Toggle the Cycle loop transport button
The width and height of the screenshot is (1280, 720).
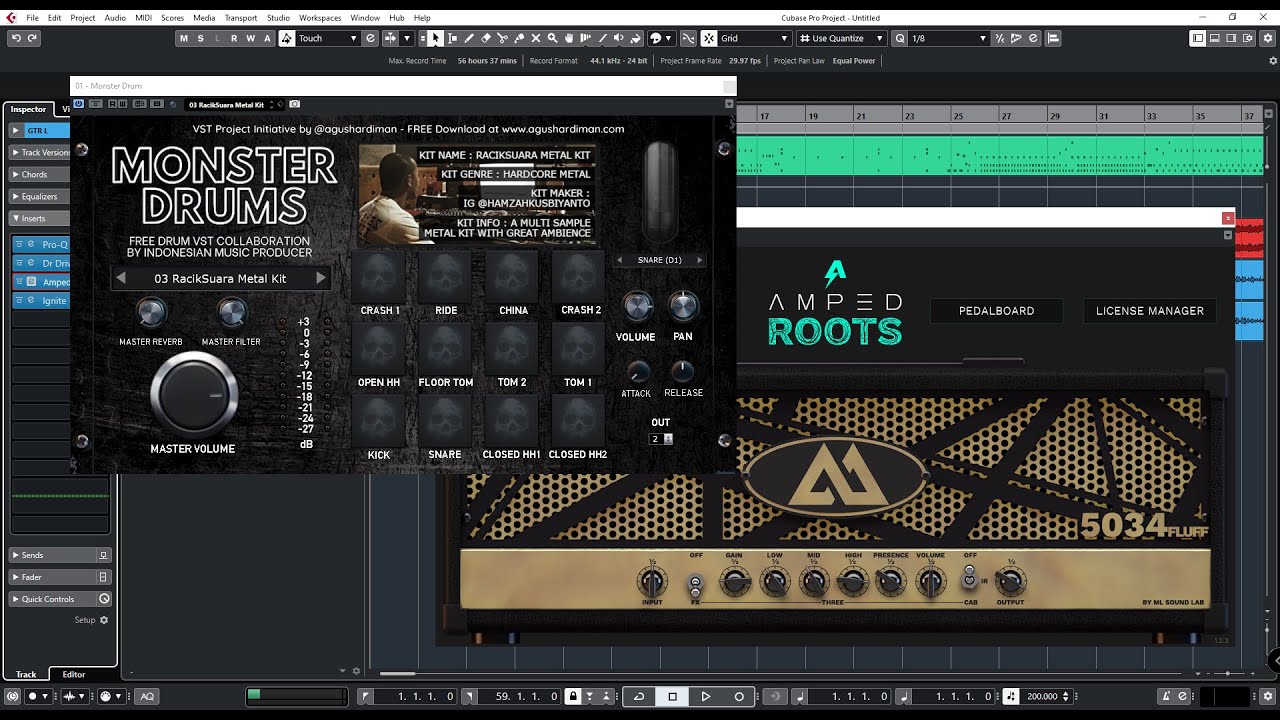coord(639,696)
